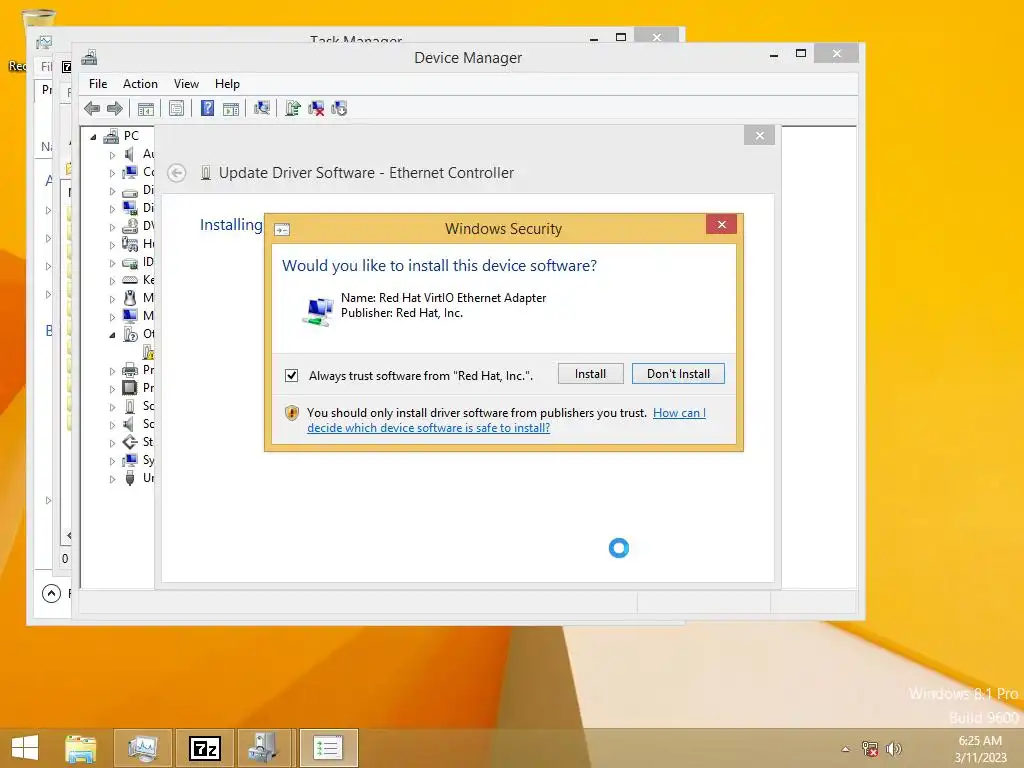This screenshot has height=768, width=1024.
Task: Open the Action menu in Device Manager
Action: (140, 84)
